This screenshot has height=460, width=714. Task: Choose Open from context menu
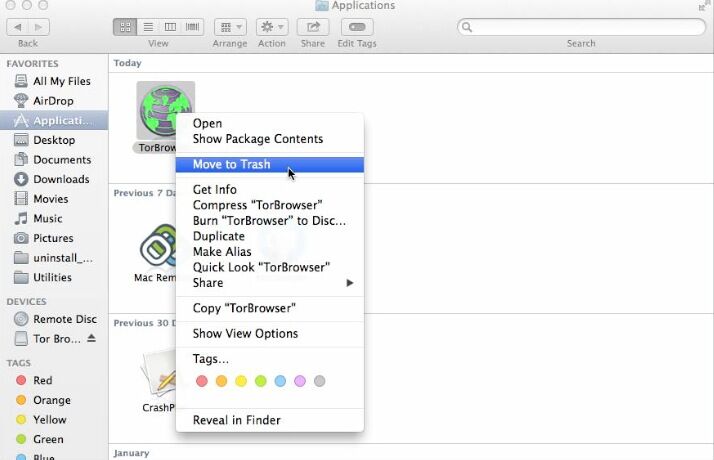[270, 123]
